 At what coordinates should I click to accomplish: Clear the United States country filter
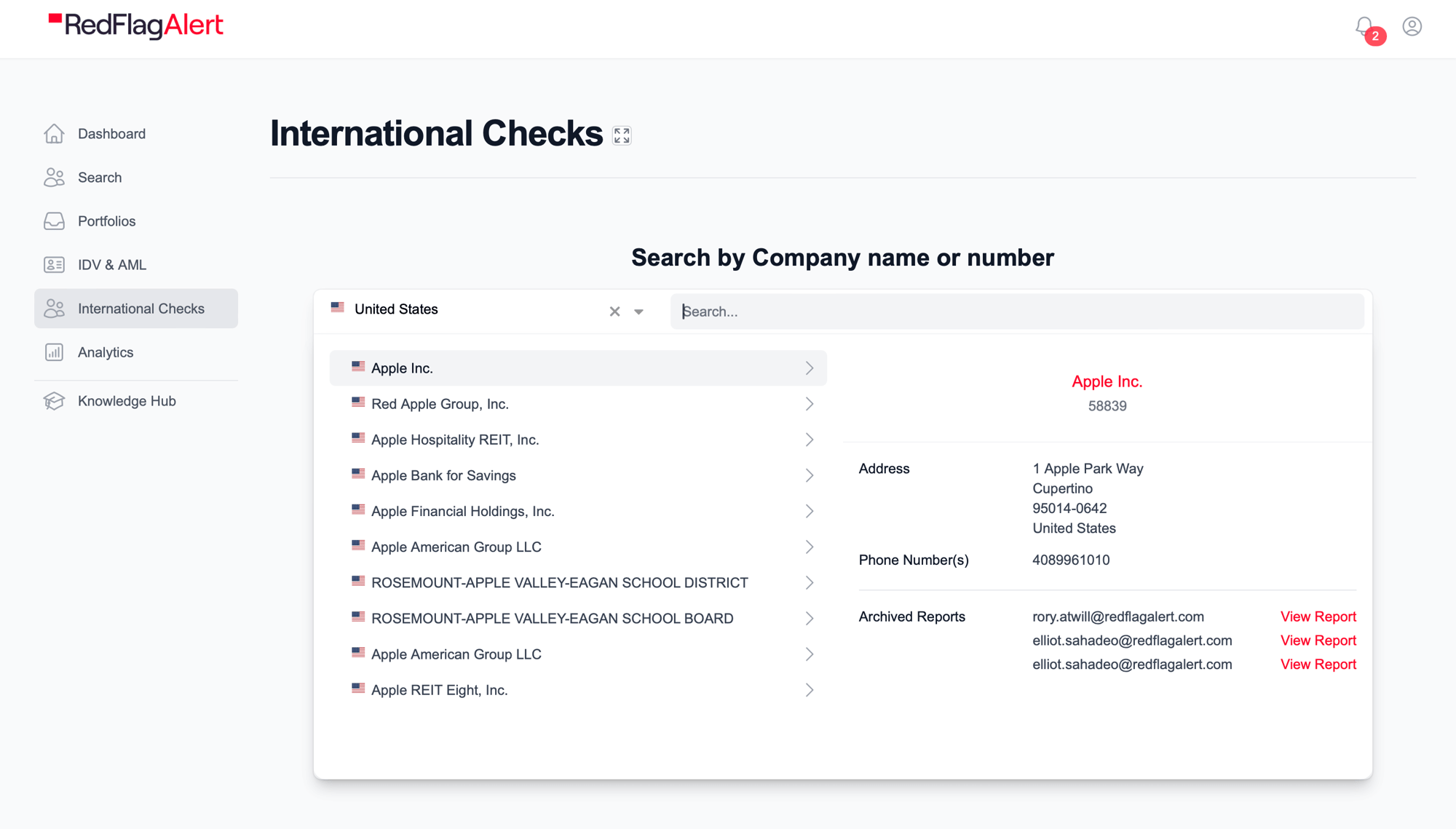pos(614,310)
